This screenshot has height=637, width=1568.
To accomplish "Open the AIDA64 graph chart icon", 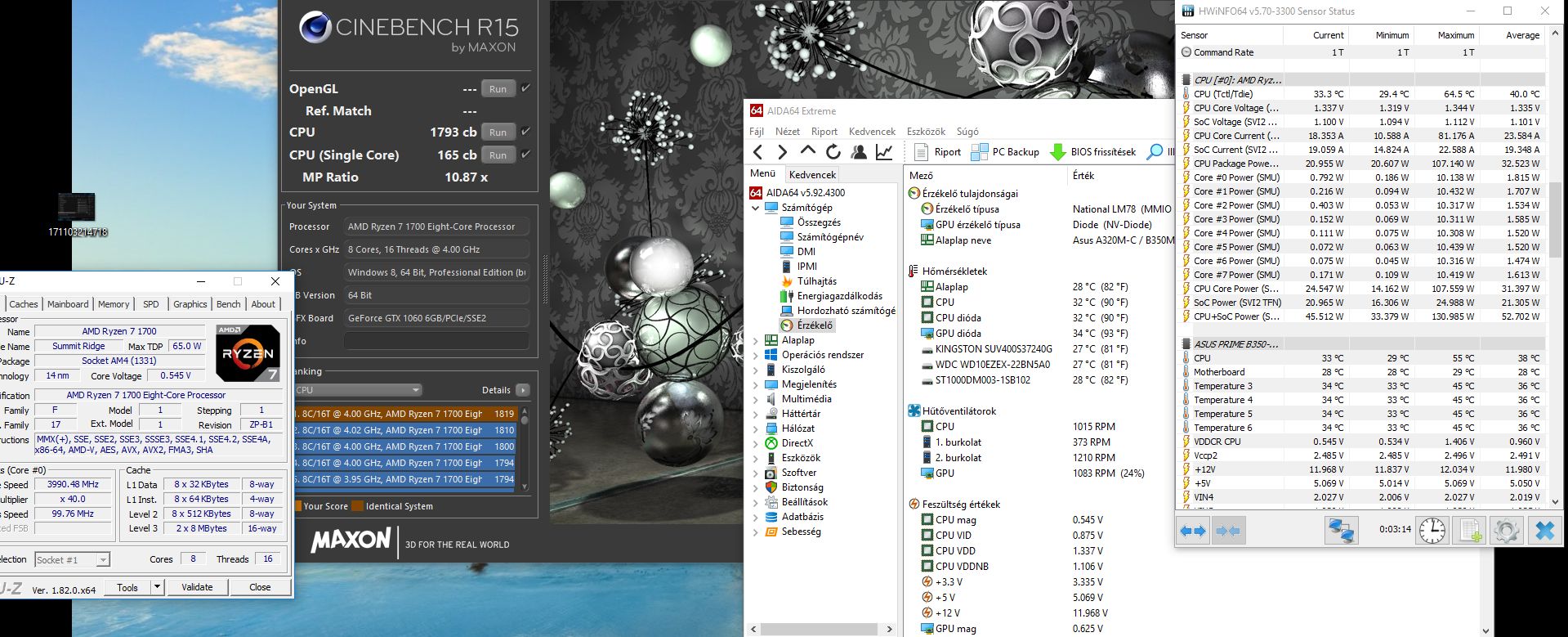I will pos(884,152).
